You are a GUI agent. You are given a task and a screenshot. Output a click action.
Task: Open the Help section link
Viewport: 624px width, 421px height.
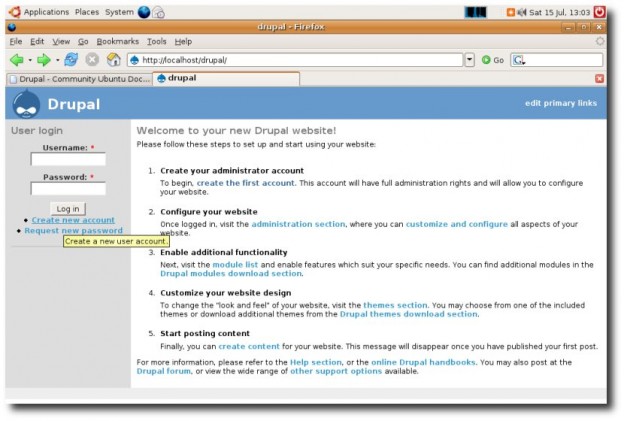click(316, 362)
